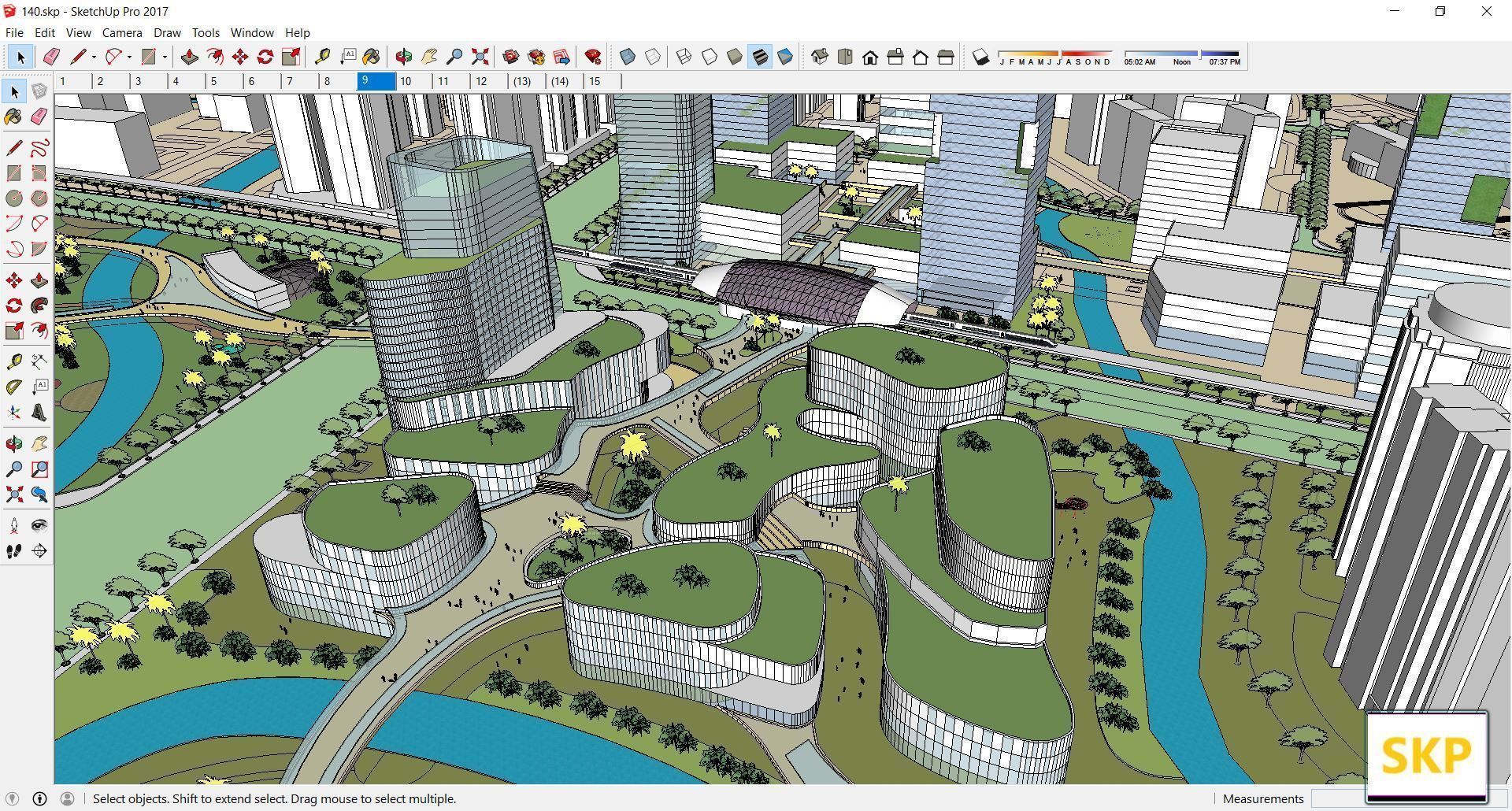Image resolution: width=1512 pixels, height=811 pixels.
Task: Activate the Orbit tool in top toolbar
Action: 403,57
